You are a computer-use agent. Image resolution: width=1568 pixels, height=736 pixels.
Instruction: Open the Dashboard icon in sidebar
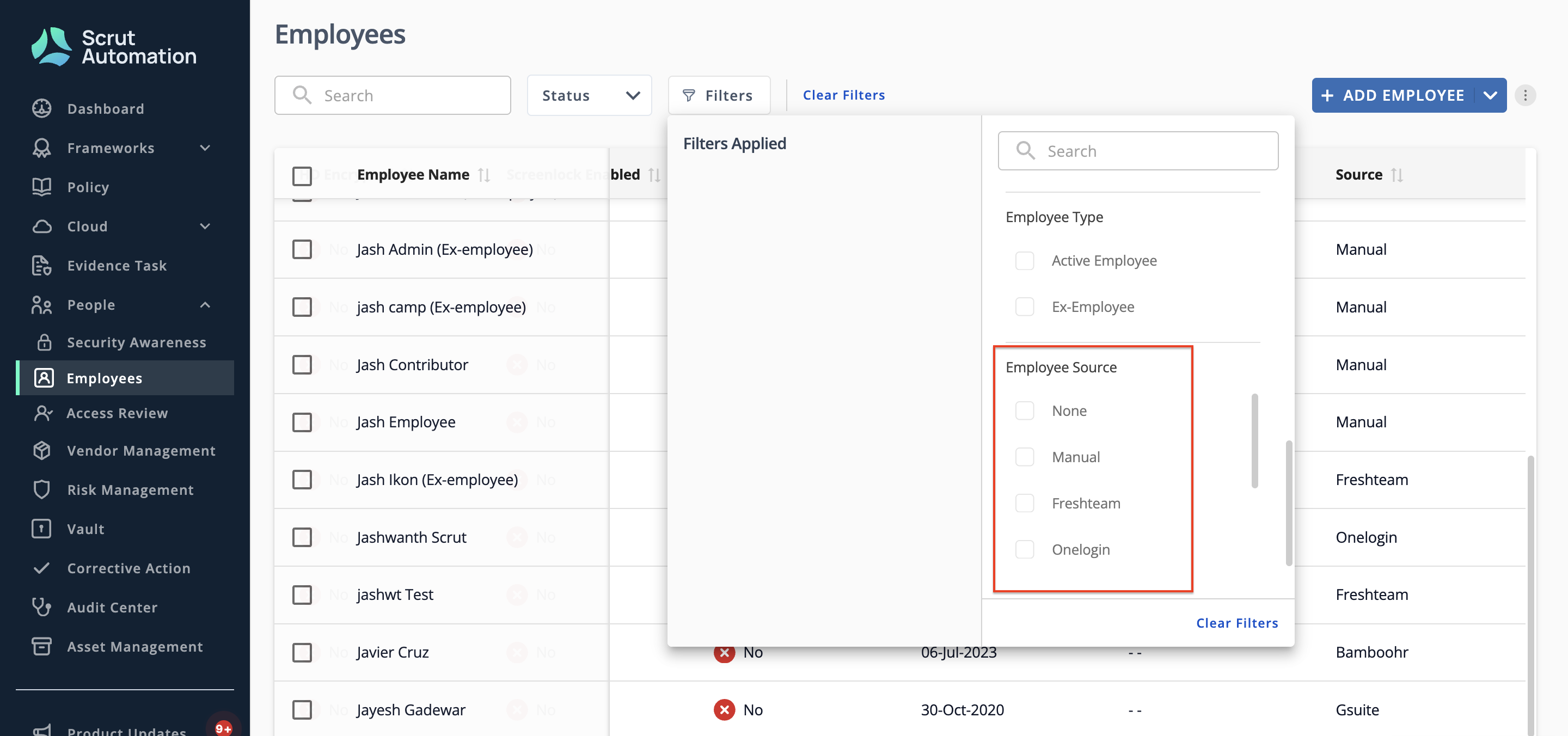coord(42,108)
